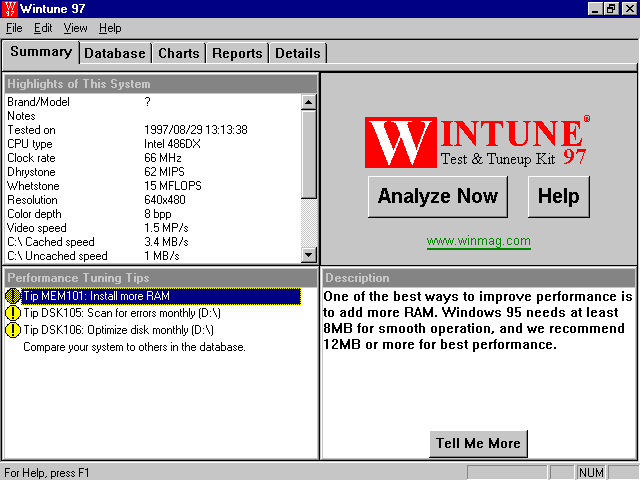Click the Tell Me More button
The width and height of the screenshot is (640, 480).
pyautogui.click(x=479, y=444)
